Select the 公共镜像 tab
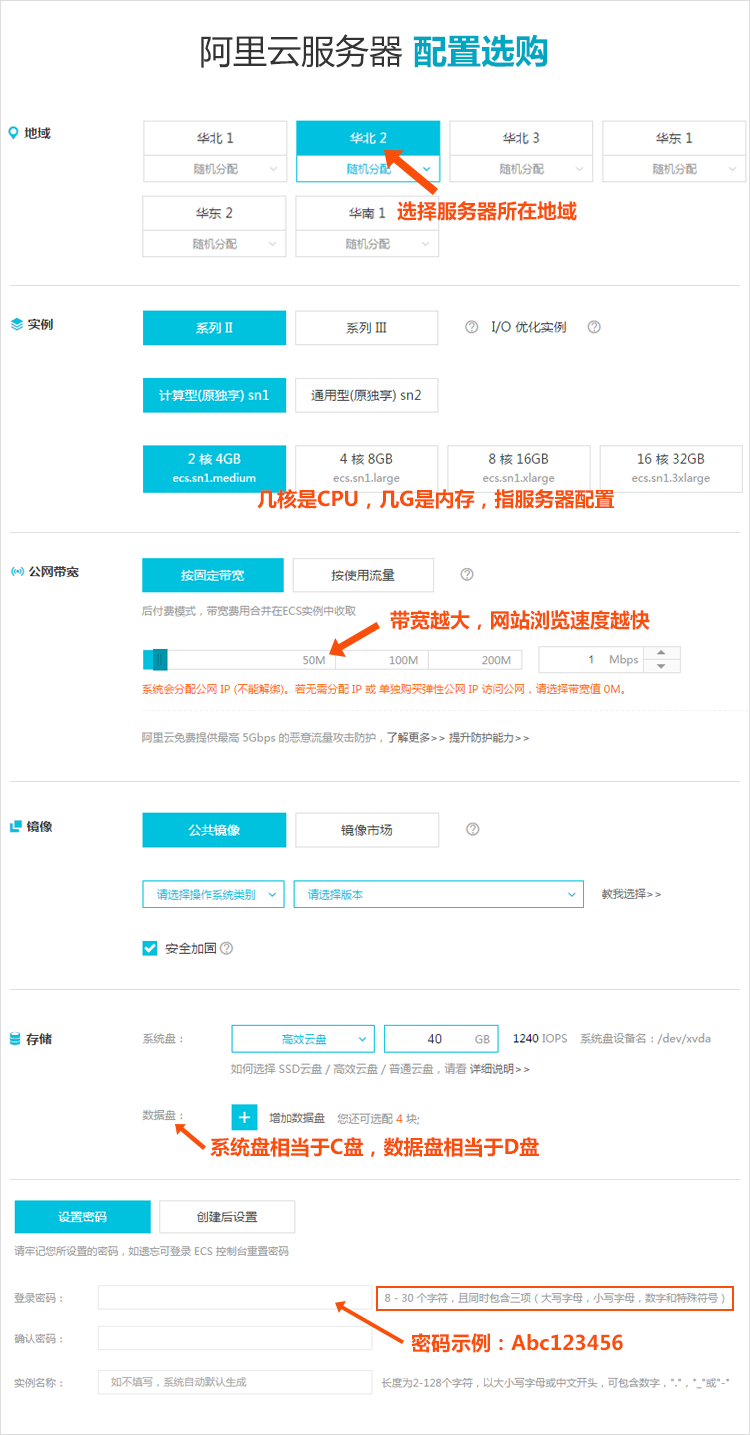750x1435 pixels. [x=214, y=830]
